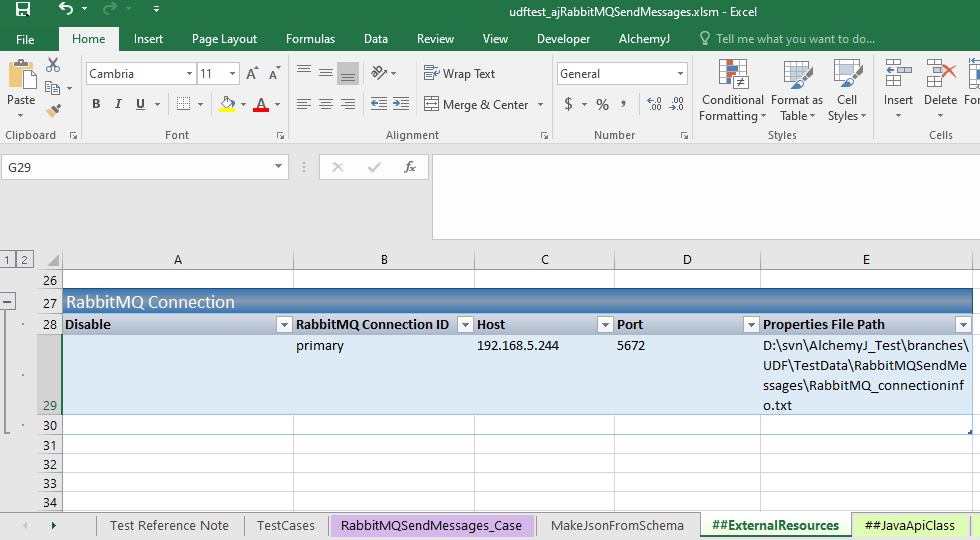Toggle Bold formatting

click(x=96, y=104)
